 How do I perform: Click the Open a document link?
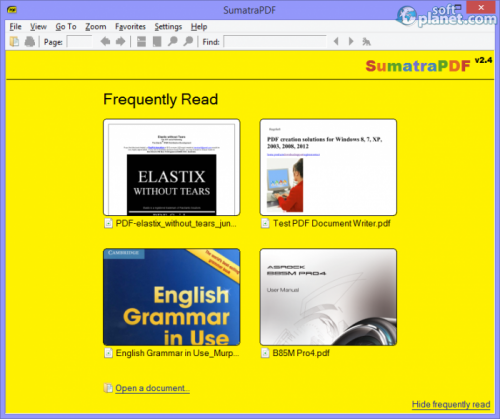152,388
